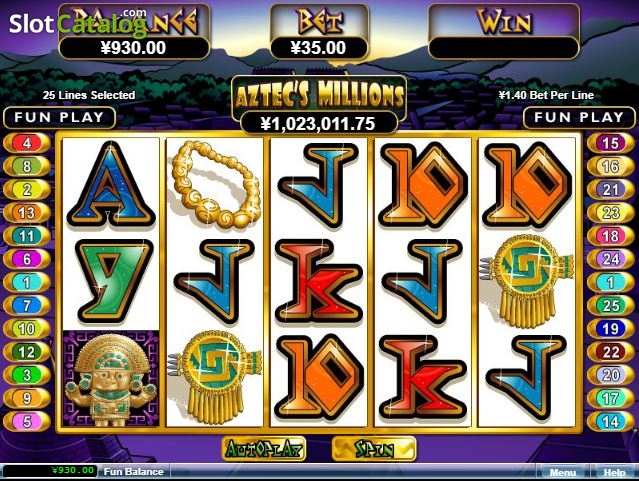Screen dimensions: 639x481
Task: Click the Aztec's Millions jackpot amount
Action: tap(318, 123)
